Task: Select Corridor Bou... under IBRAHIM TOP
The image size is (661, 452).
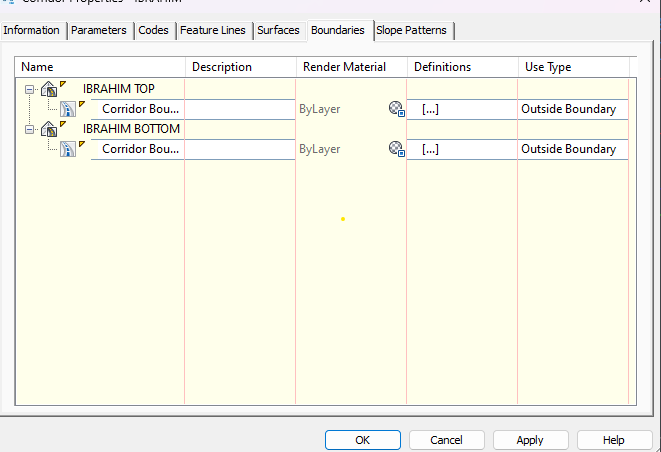Action: tap(140, 109)
